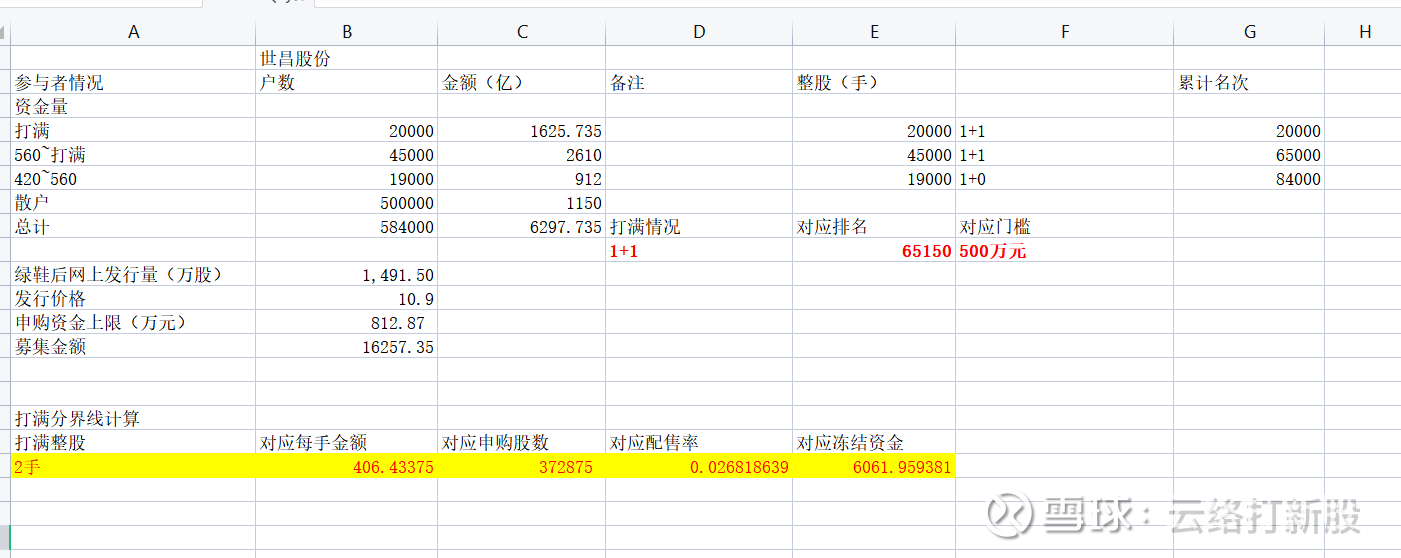Click the 打满情况 cell

point(699,226)
